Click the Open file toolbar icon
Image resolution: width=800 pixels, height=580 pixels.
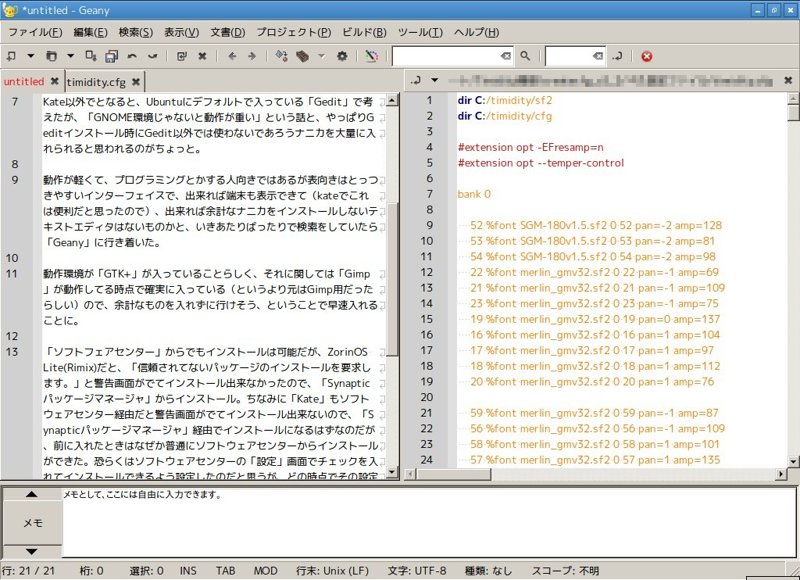(51, 56)
